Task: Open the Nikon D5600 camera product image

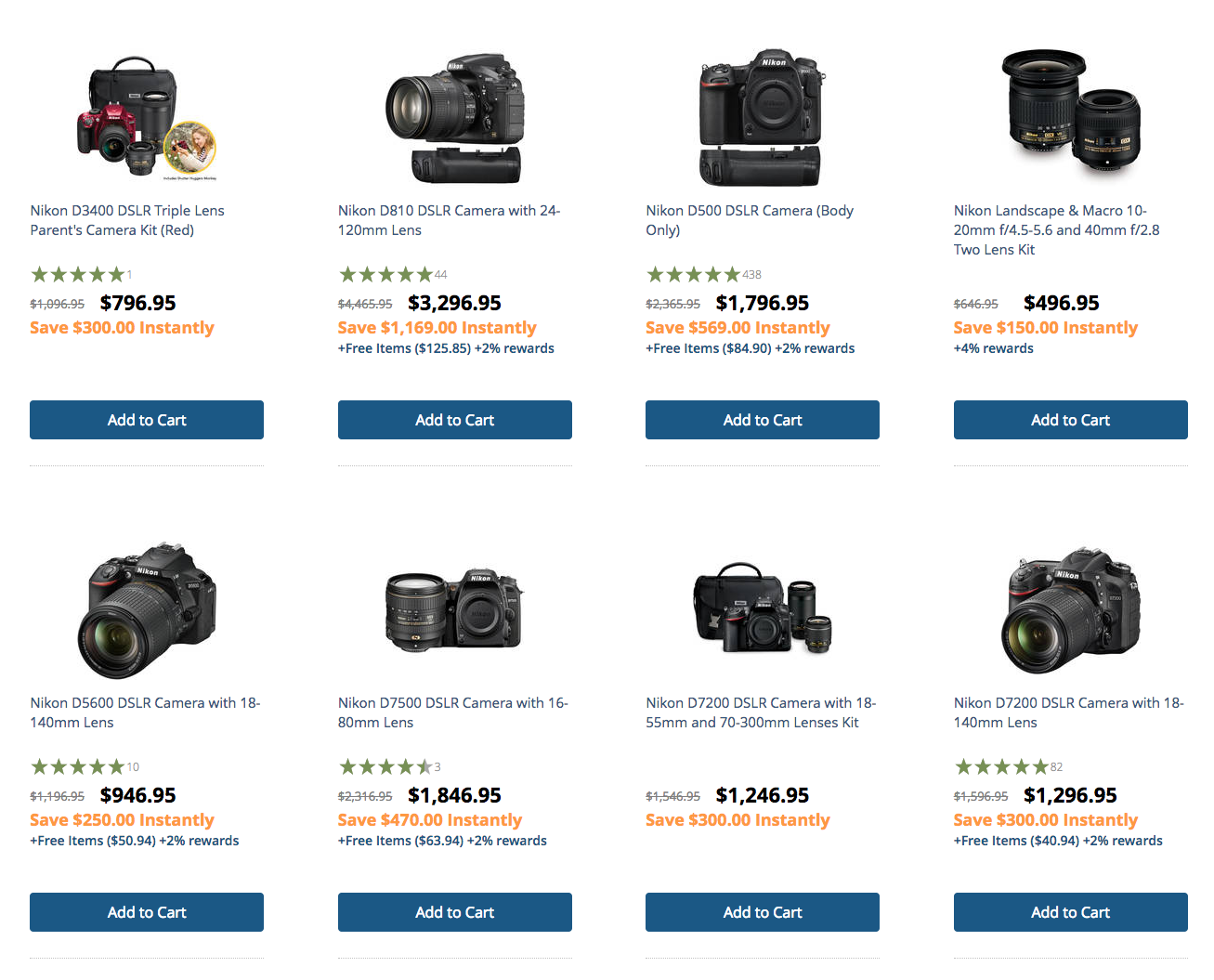Action: 147,609
